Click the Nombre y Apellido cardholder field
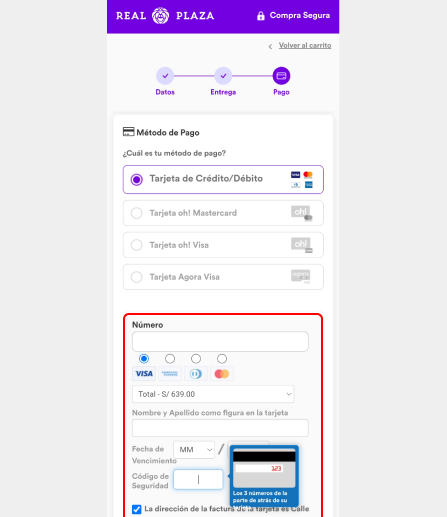447x517 pixels. (x=220, y=428)
